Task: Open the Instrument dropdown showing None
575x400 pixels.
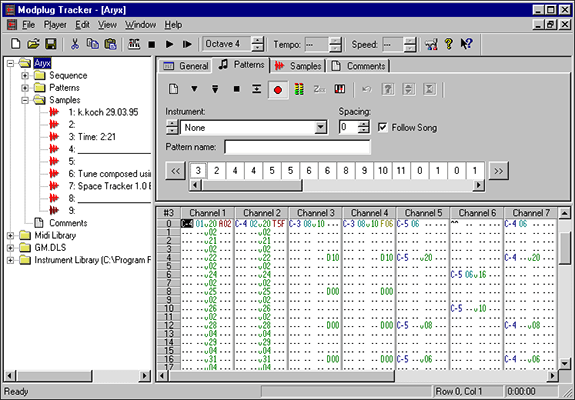Action: click(321, 128)
